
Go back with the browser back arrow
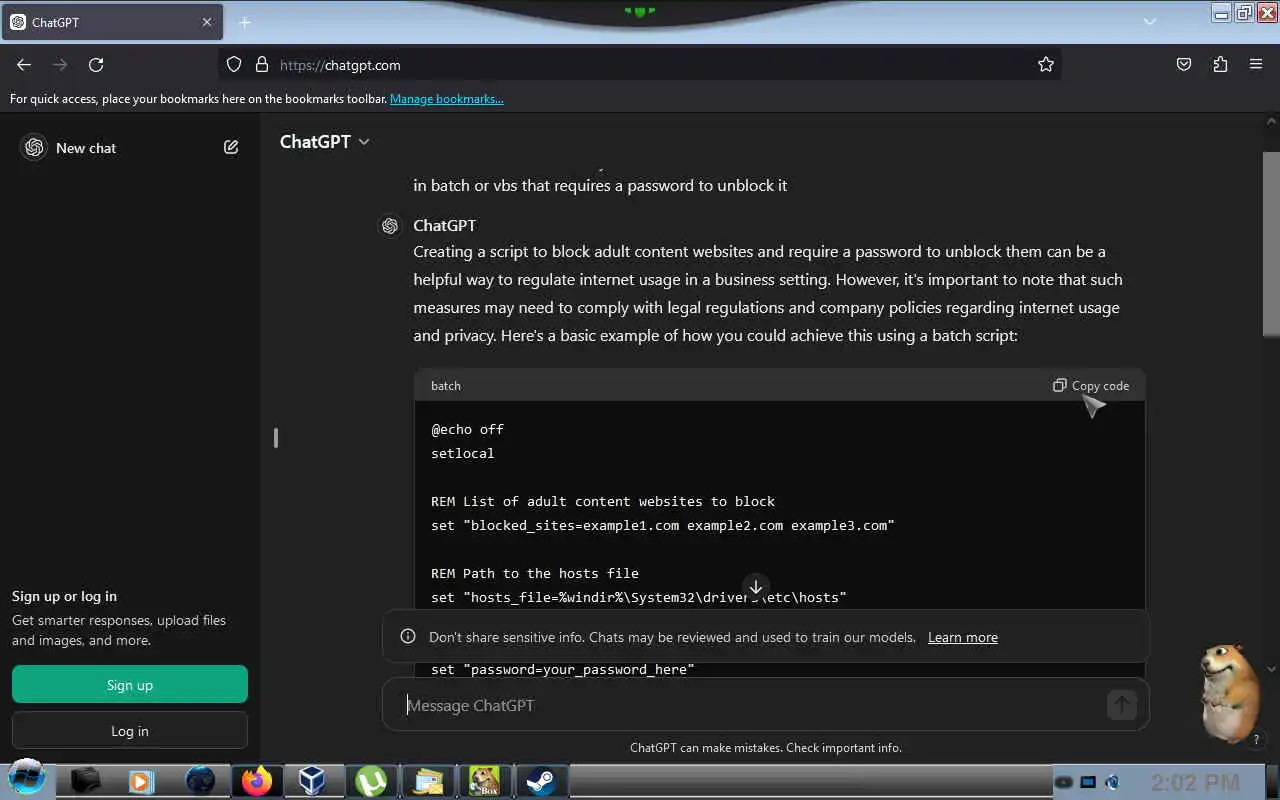[x=24, y=65]
